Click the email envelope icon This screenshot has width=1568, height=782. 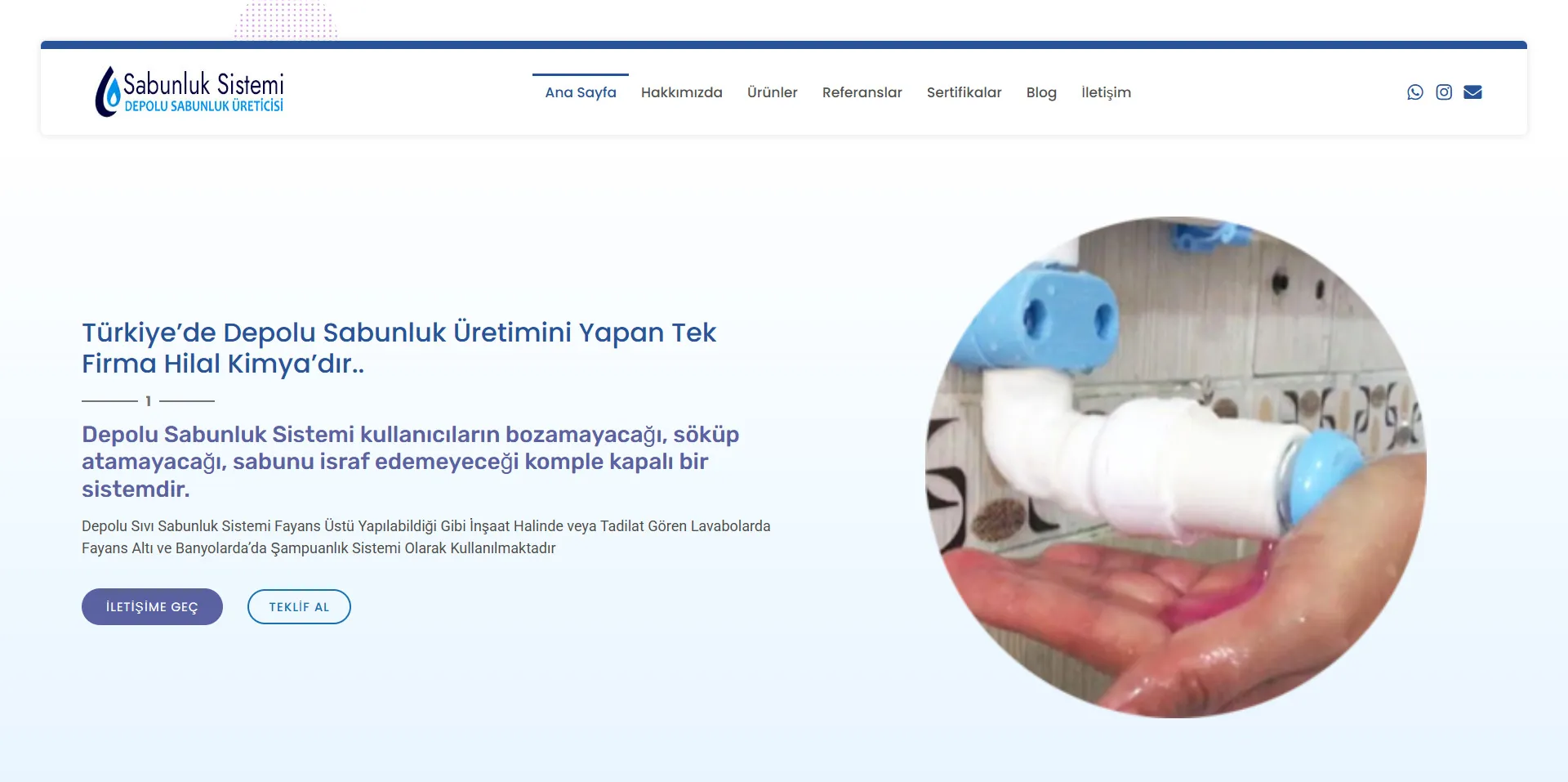(x=1472, y=92)
